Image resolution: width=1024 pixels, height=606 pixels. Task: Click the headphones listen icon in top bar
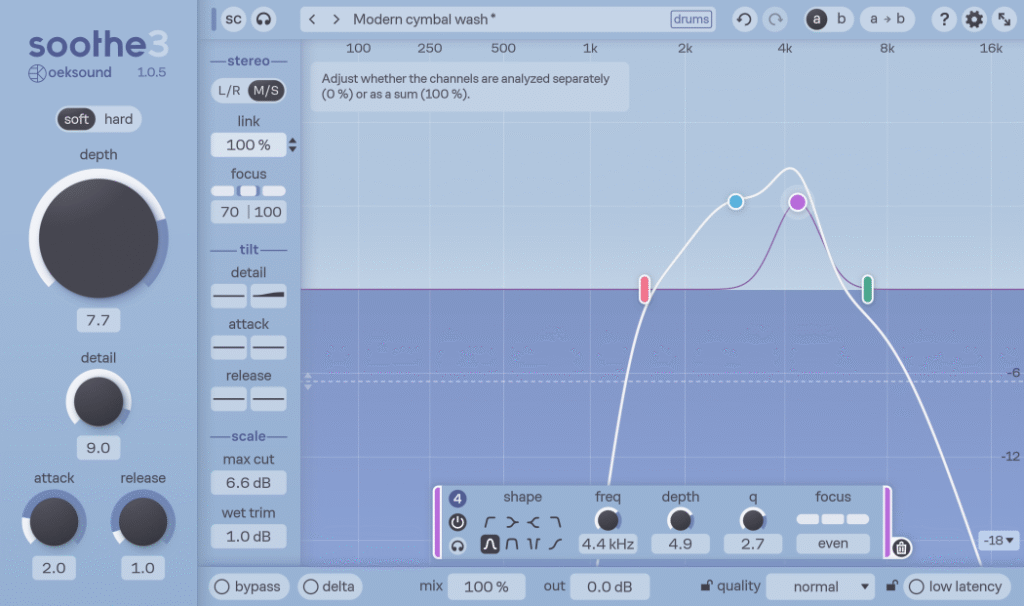pyautogui.click(x=263, y=20)
